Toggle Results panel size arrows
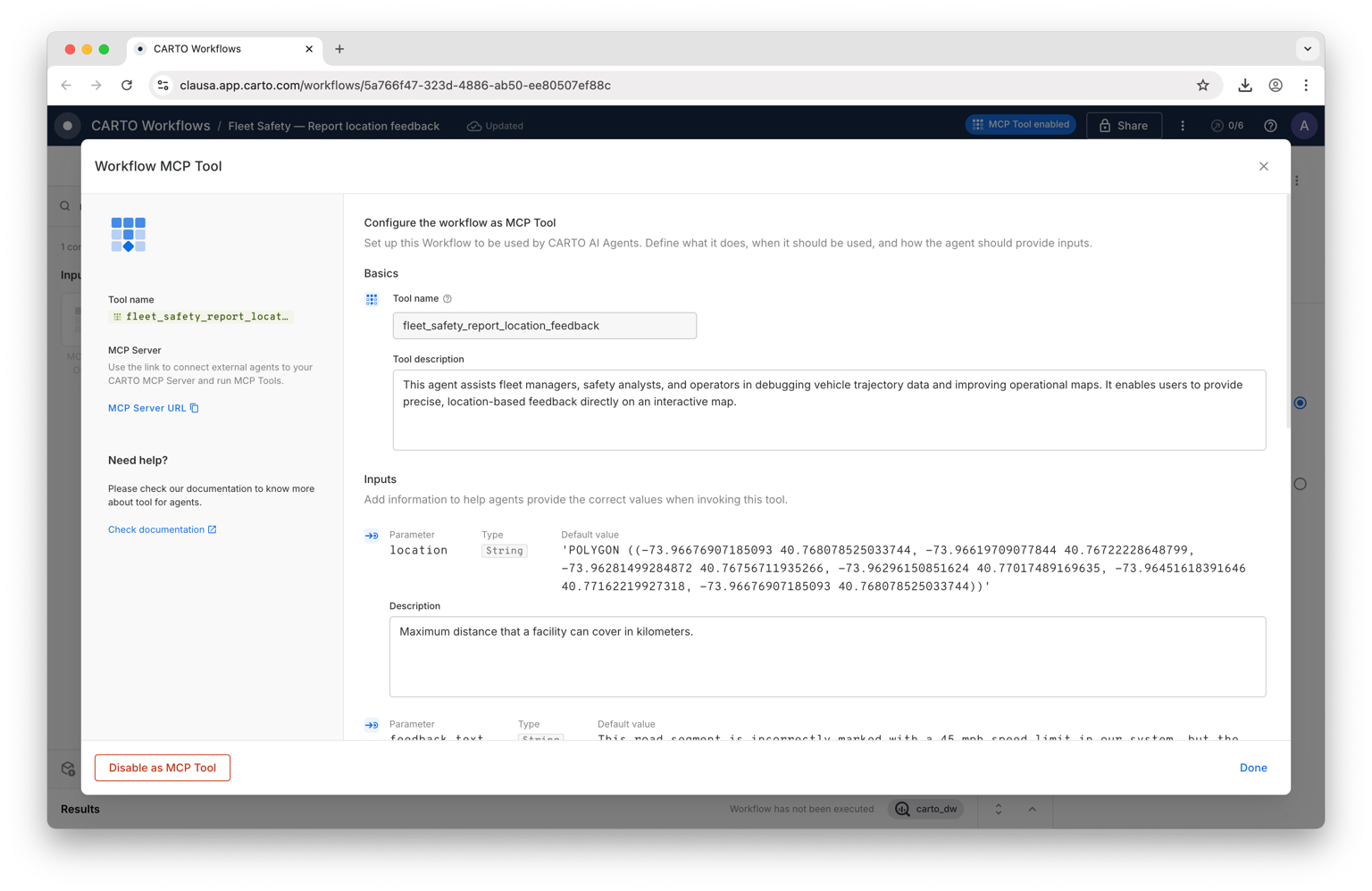The image size is (1372, 891). pos(999,809)
